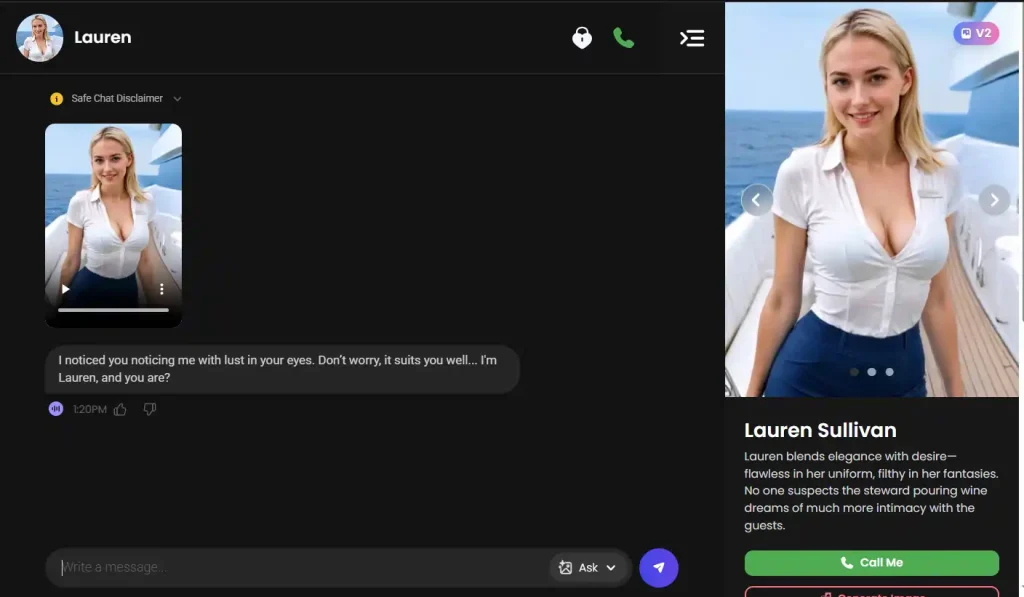Seek using the video progress bar
The image size is (1024, 597).
[x=113, y=310]
